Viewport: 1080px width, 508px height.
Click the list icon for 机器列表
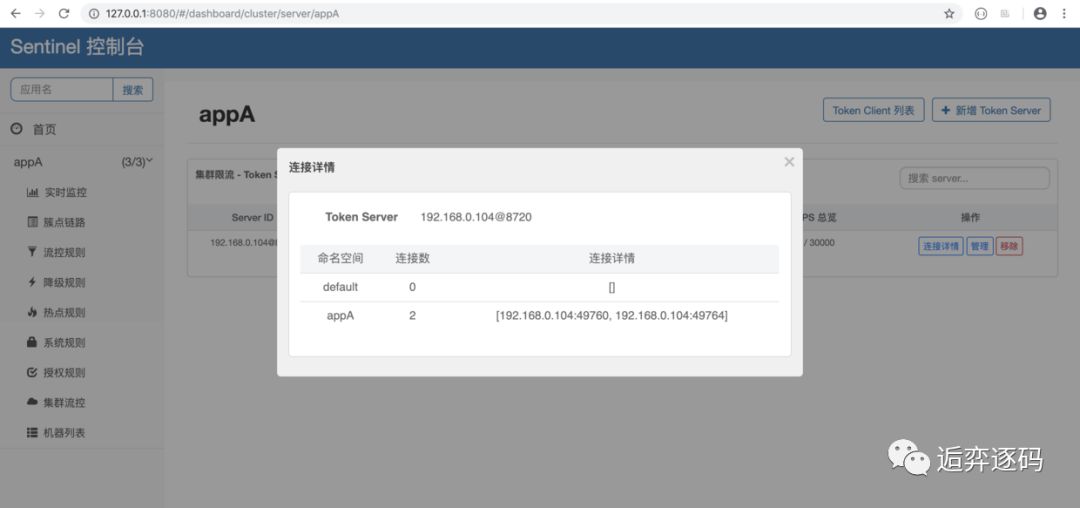[32, 432]
